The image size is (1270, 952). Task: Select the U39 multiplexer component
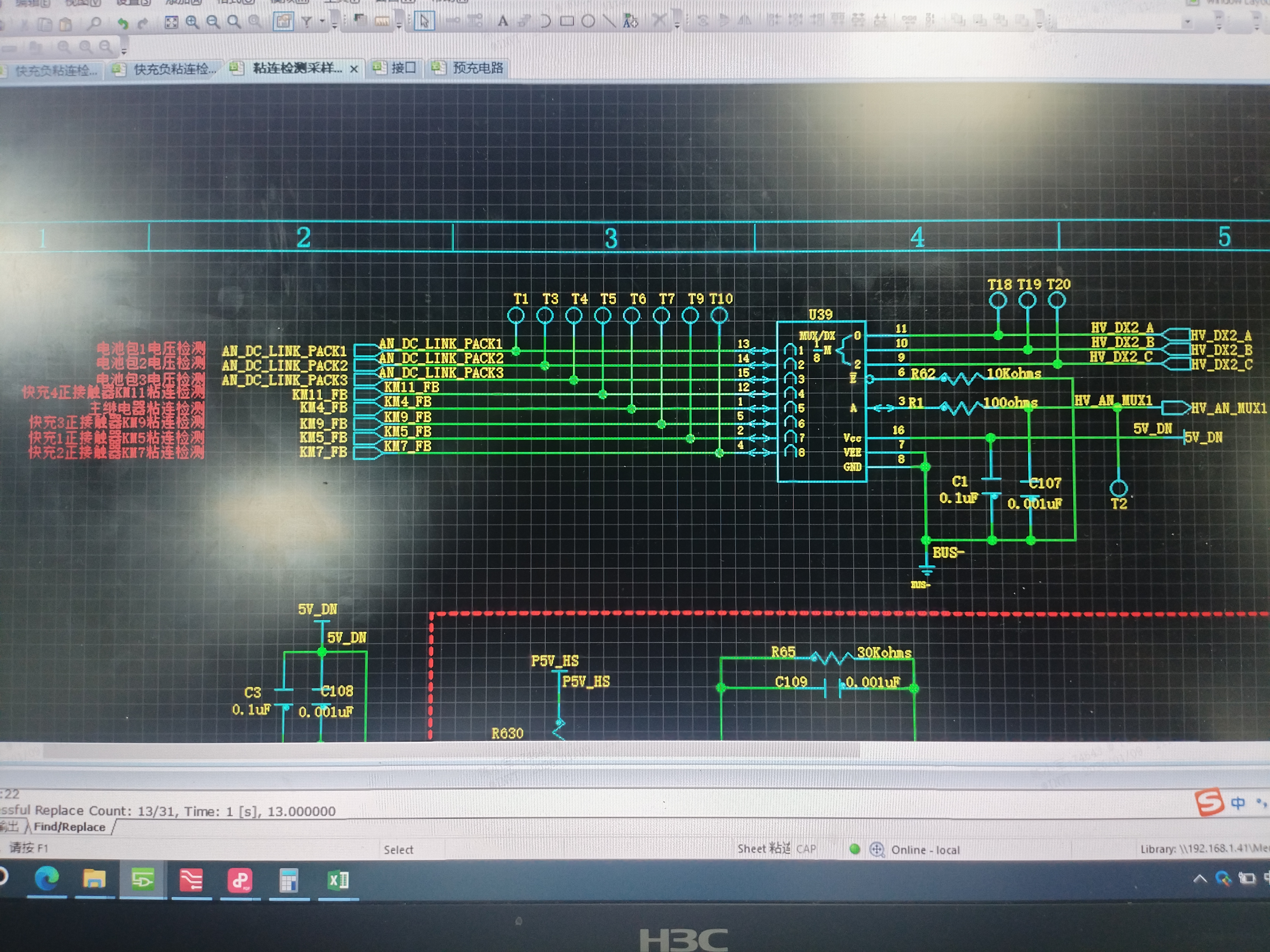pos(821,401)
